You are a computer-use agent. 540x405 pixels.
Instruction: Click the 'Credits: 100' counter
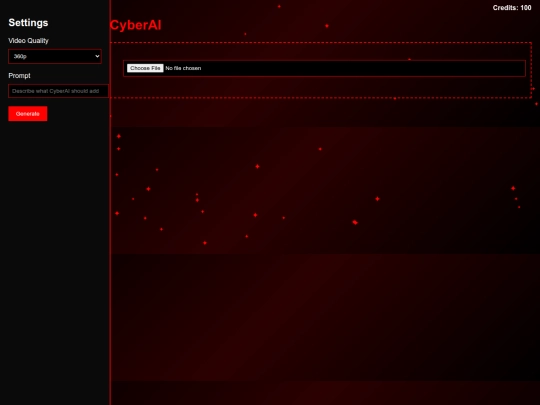click(x=512, y=8)
